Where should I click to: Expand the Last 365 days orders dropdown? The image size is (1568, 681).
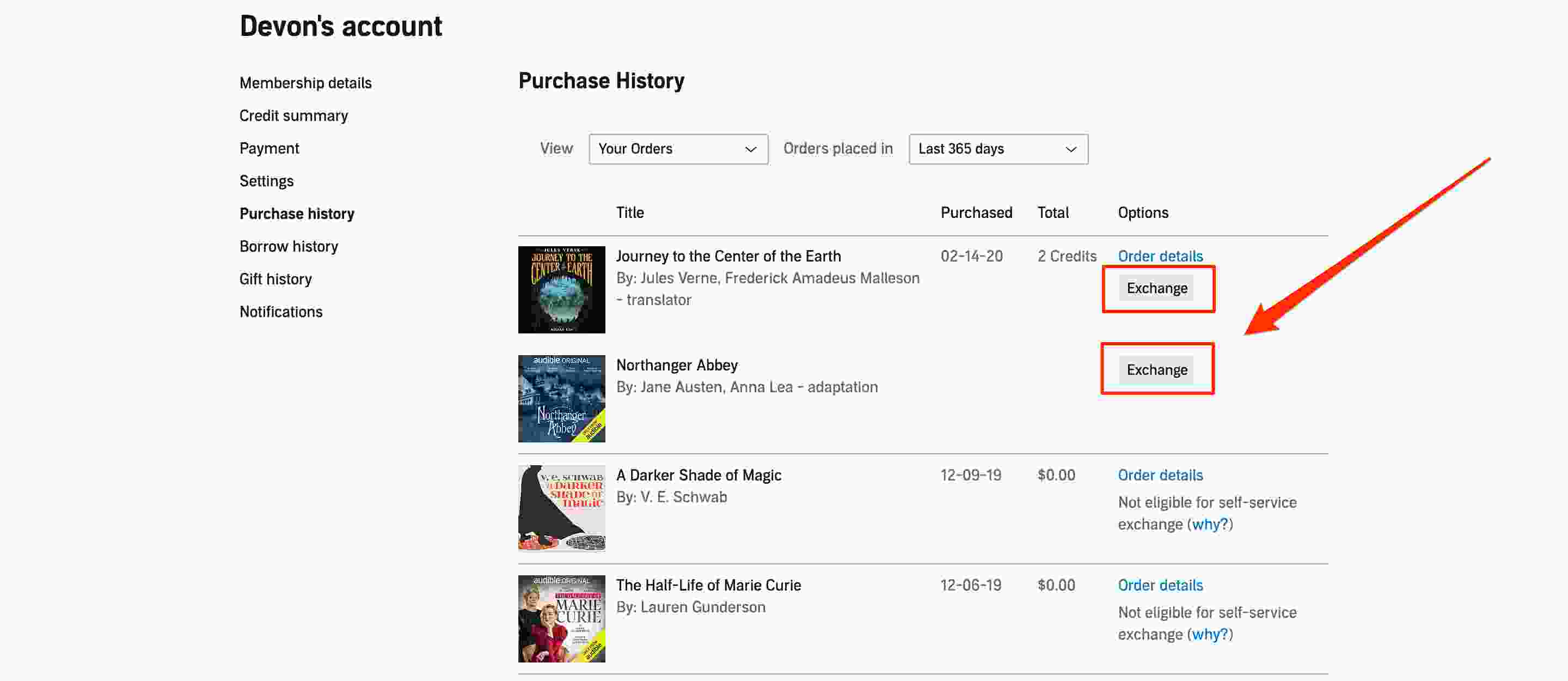[997, 148]
